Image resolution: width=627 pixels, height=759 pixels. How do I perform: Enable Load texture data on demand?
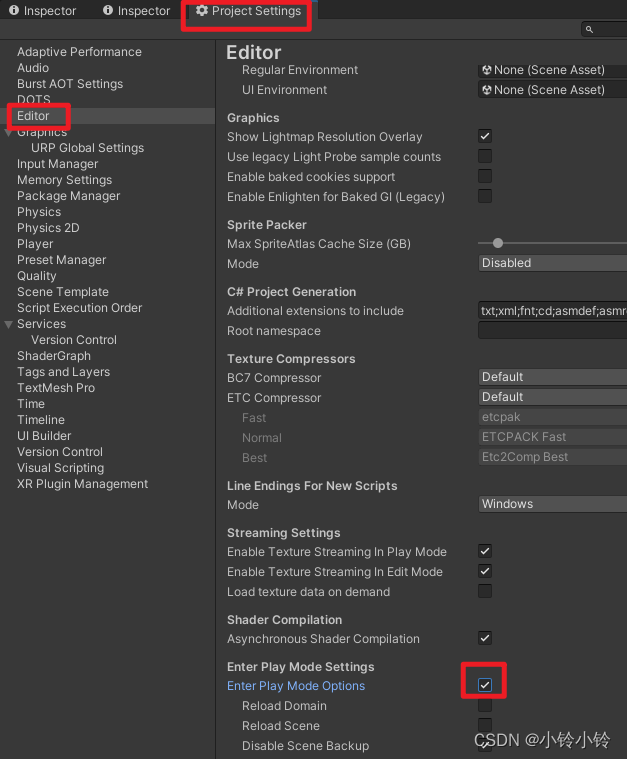(485, 591)
